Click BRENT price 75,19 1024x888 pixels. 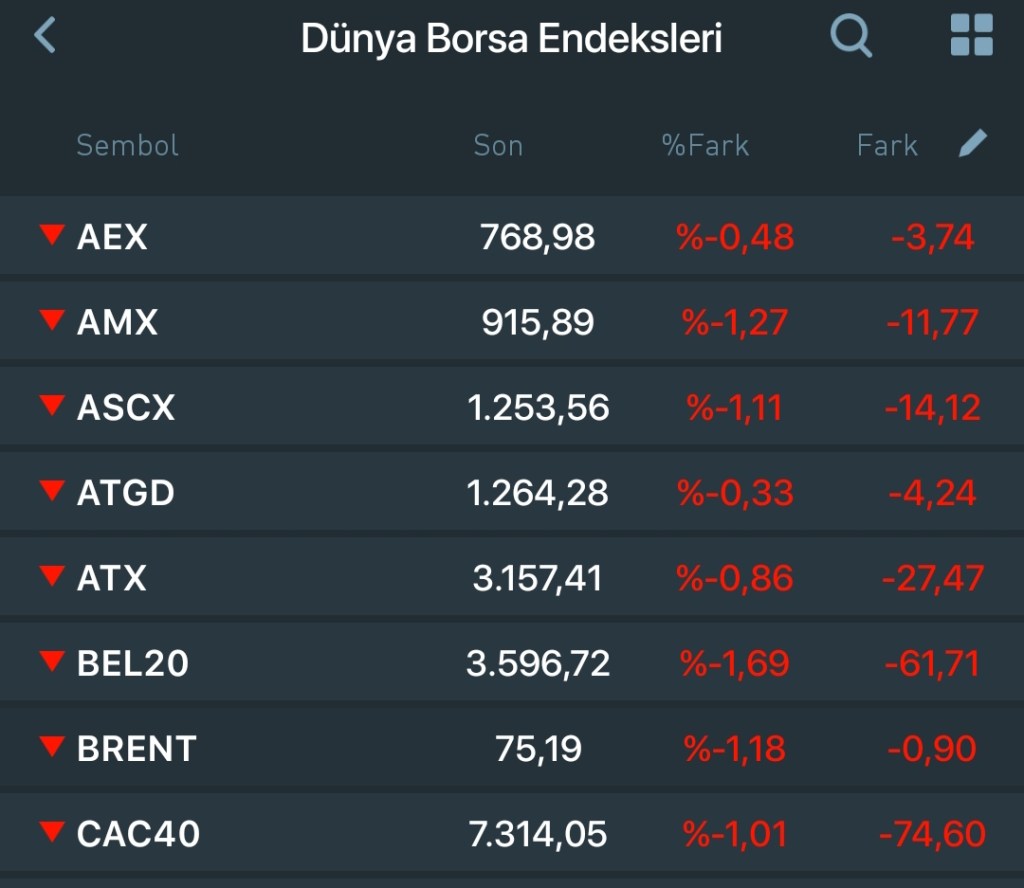click(x=538, y=748)
